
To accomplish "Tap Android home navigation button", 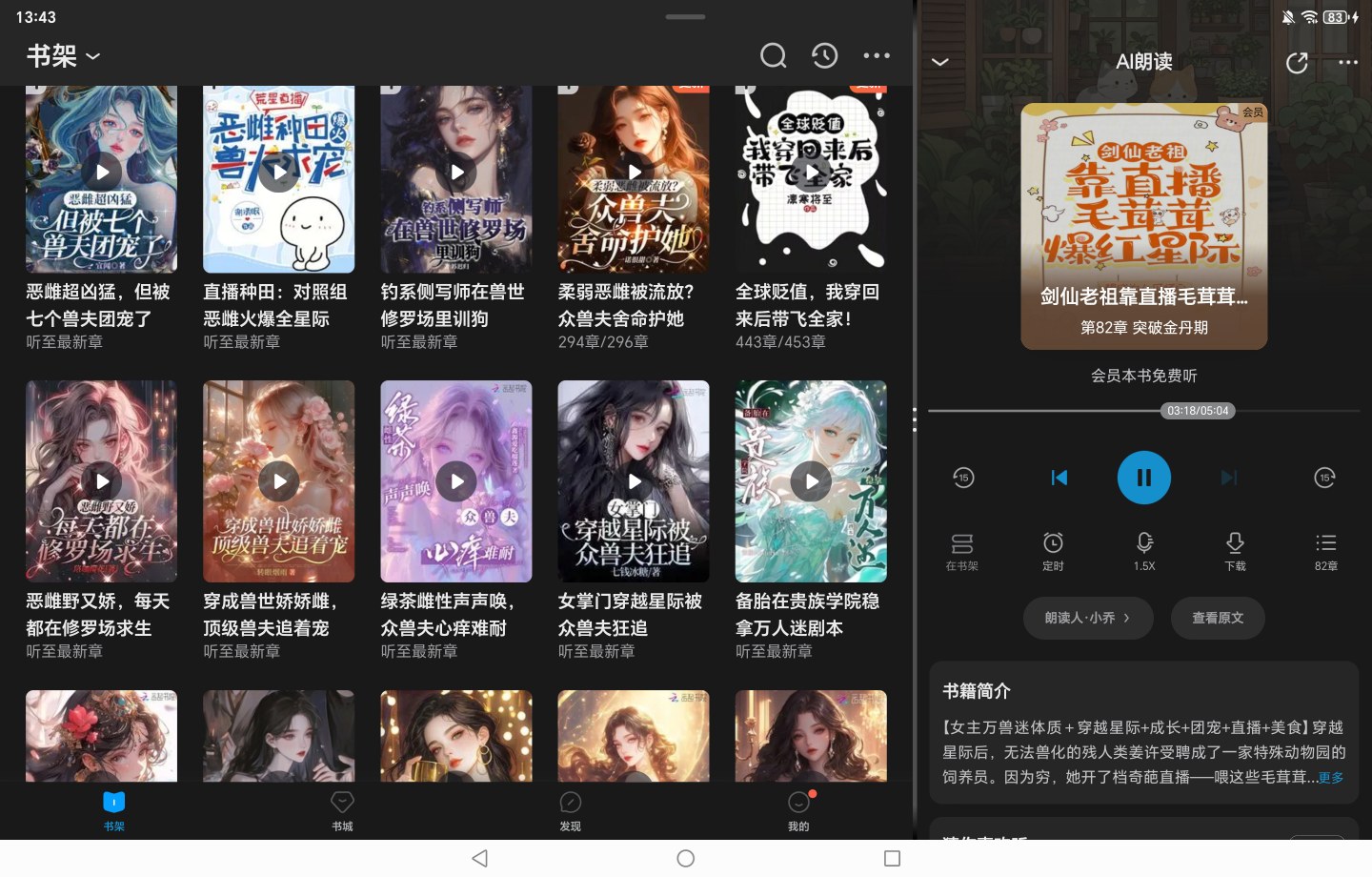I will click(686, 859).
